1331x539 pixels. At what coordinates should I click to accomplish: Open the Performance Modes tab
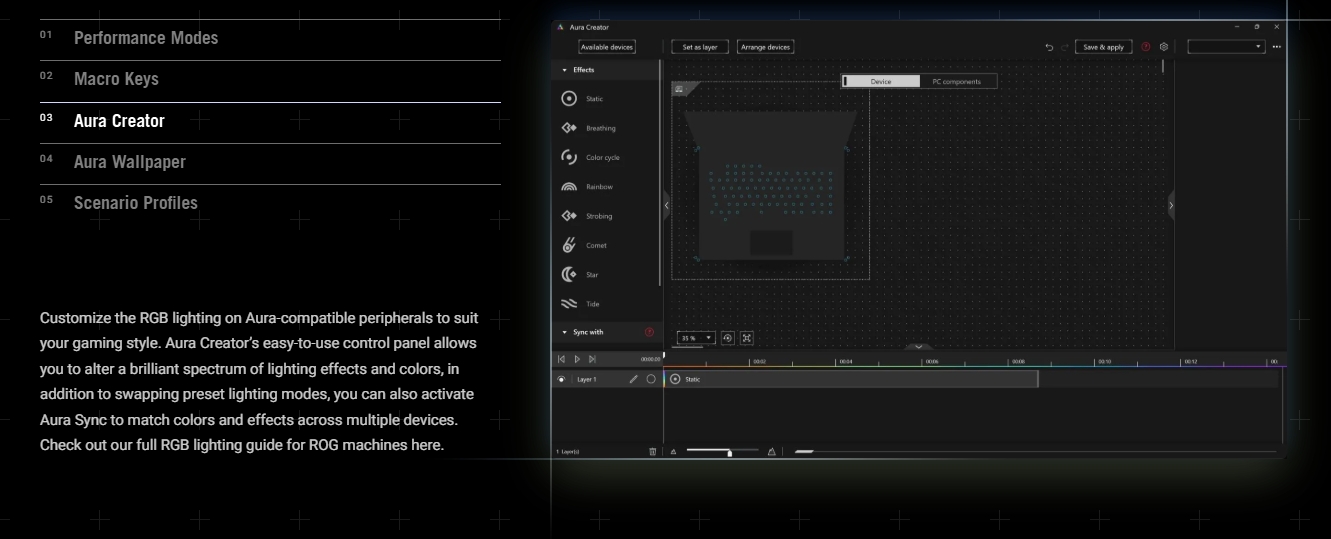(x=146, y=38)
